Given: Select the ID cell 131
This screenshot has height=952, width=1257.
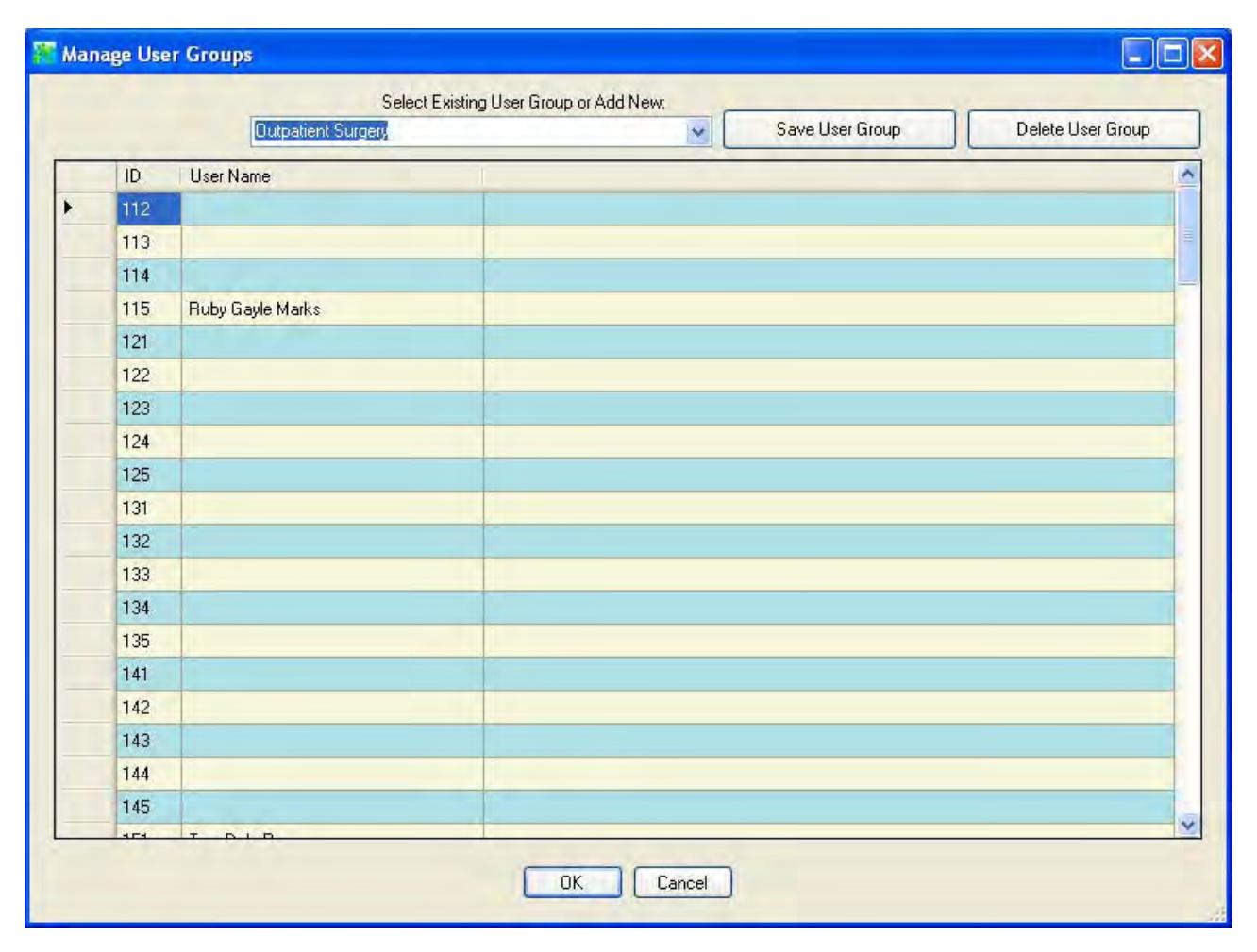Looking at the screenshot, I should (149, 508).
